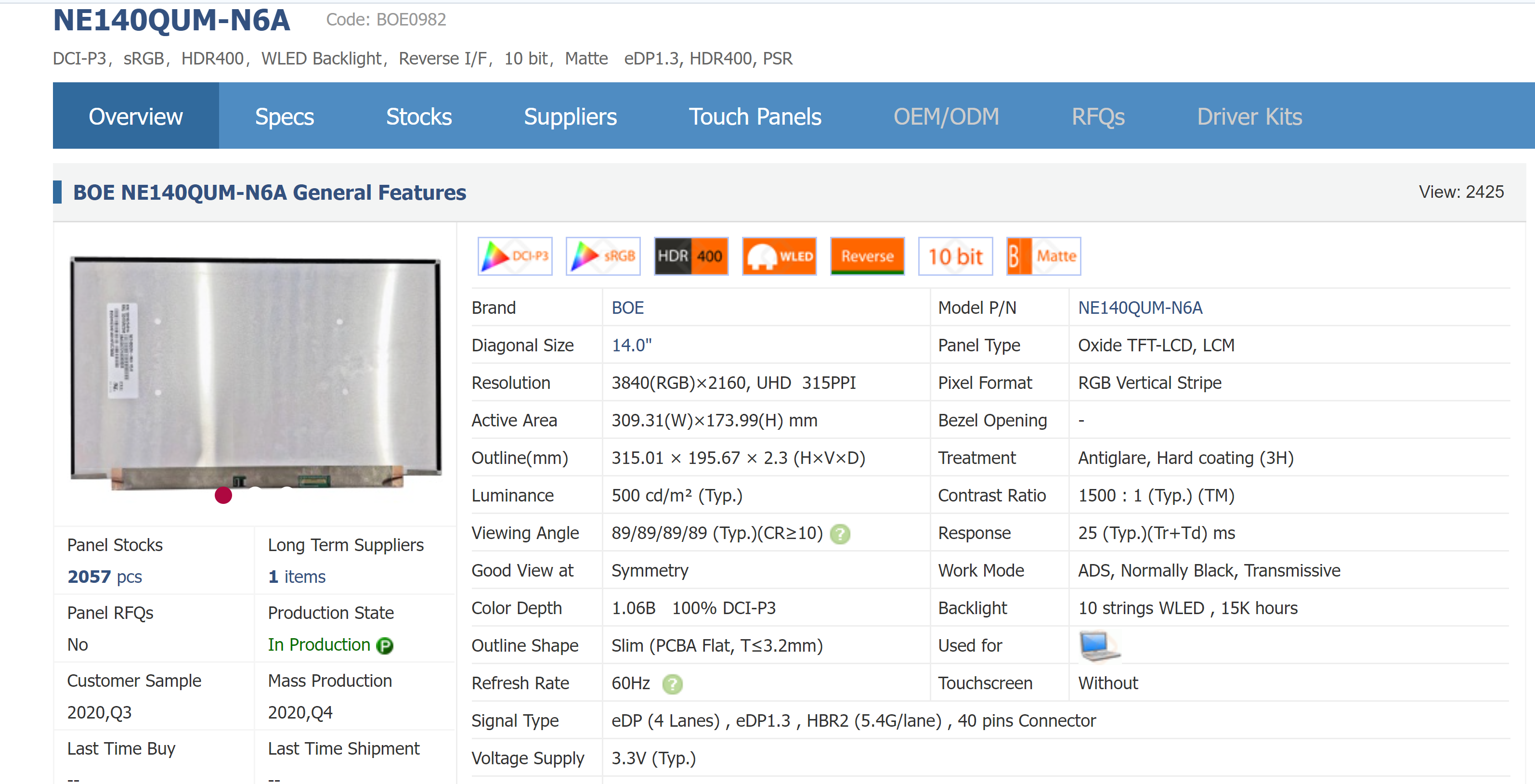Image resolution: width=1535 pixels, height=784 pixels.
Task: Open the Suppliers tab
Action: point(570,116)
